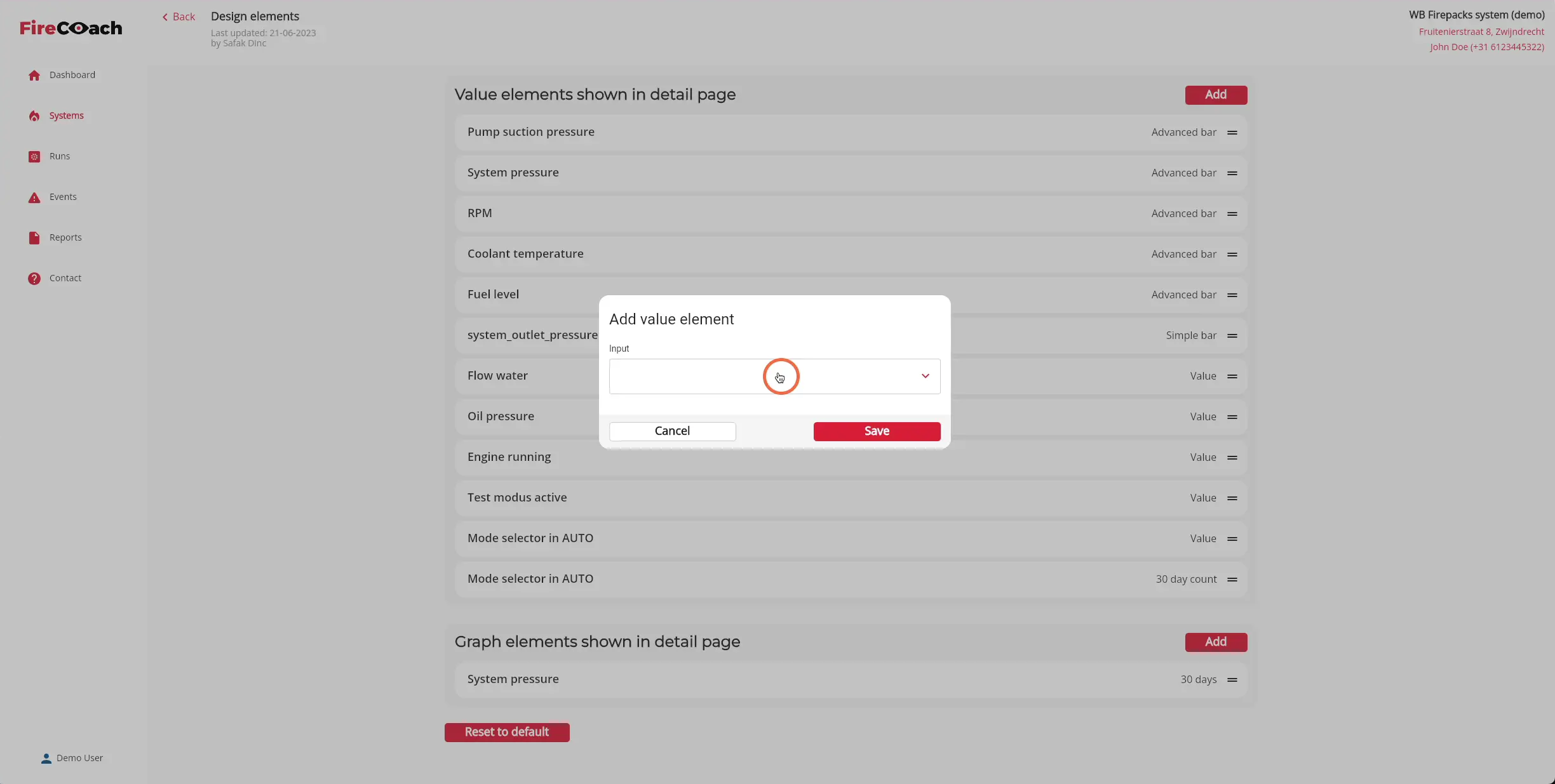
Task: Click drag handle for Coolant temperature row
Action: [1232, 255]
